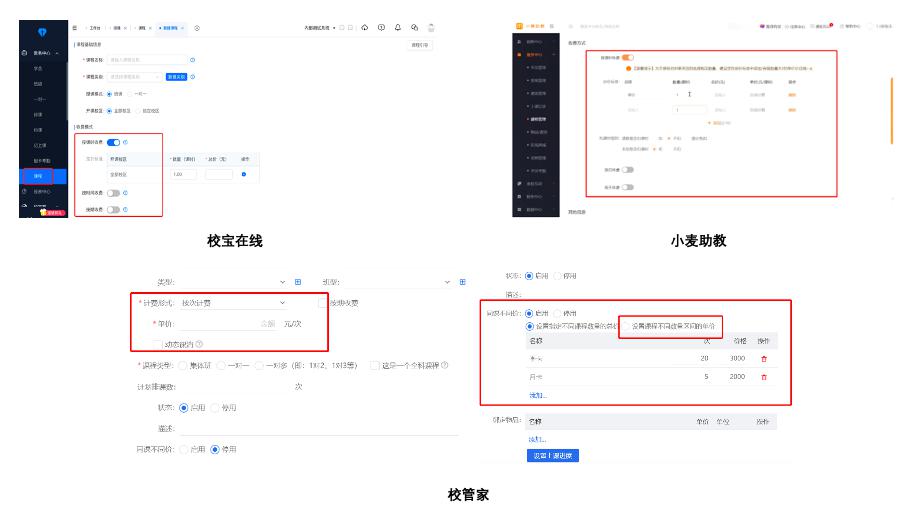Turn off the orange toggle in 小麦助教
921x515 pixels.
click(628, 58)
